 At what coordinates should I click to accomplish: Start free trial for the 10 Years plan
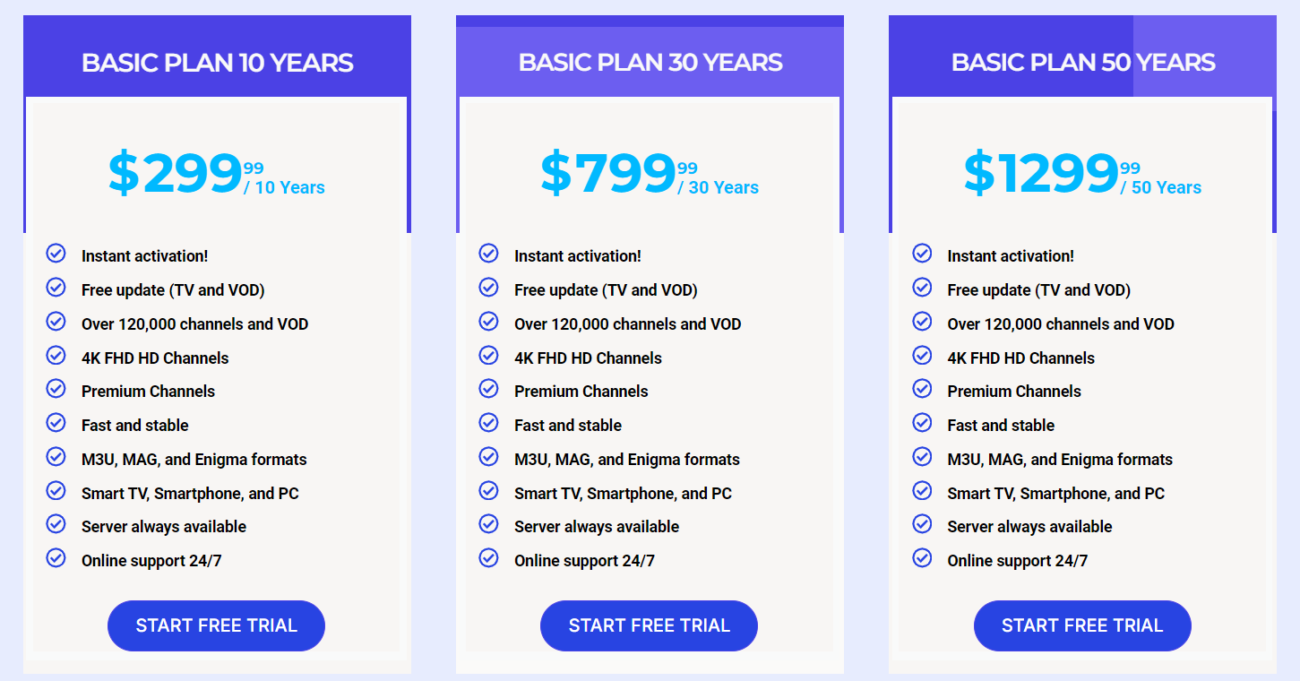(x=216, y=626)
